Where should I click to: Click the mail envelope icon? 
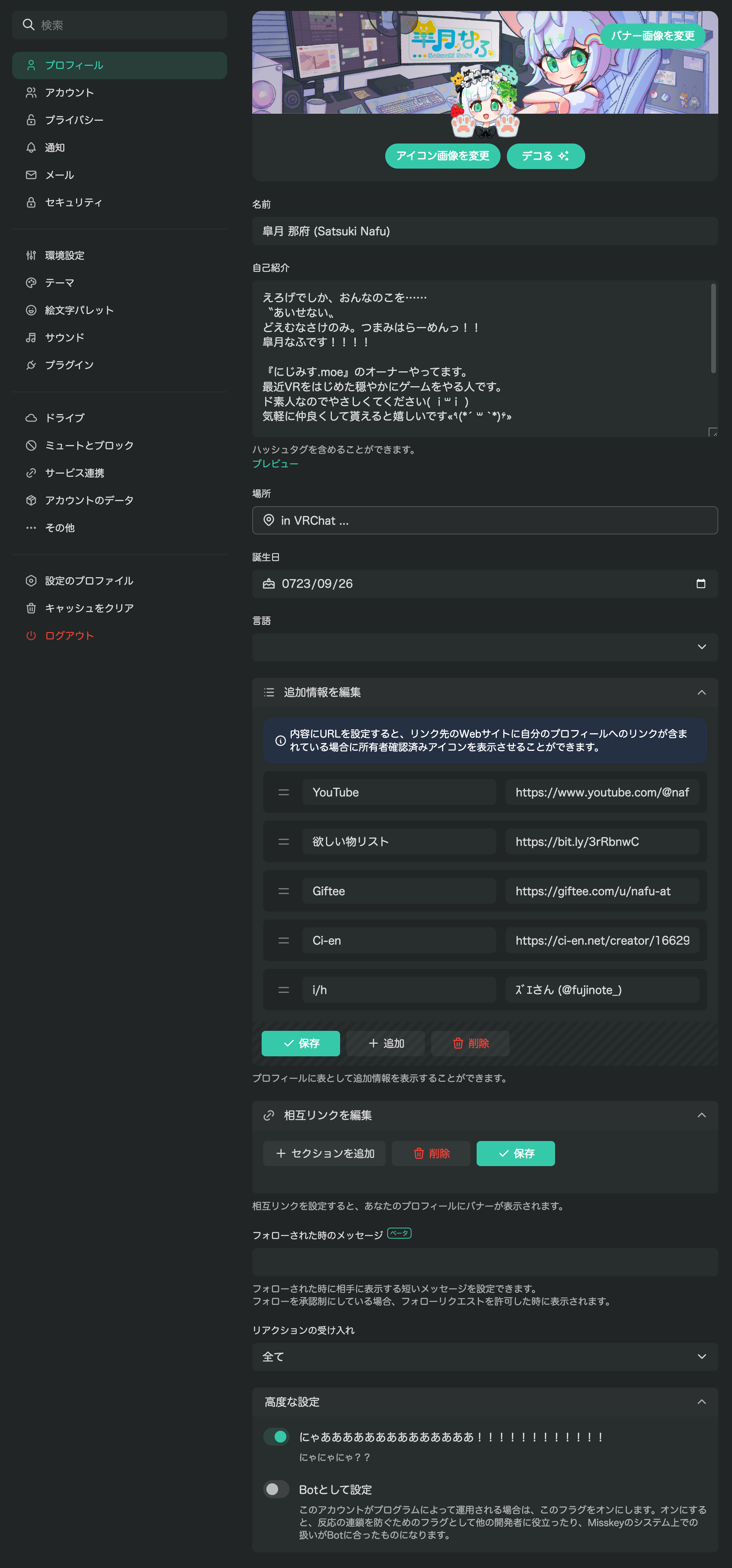31,175
